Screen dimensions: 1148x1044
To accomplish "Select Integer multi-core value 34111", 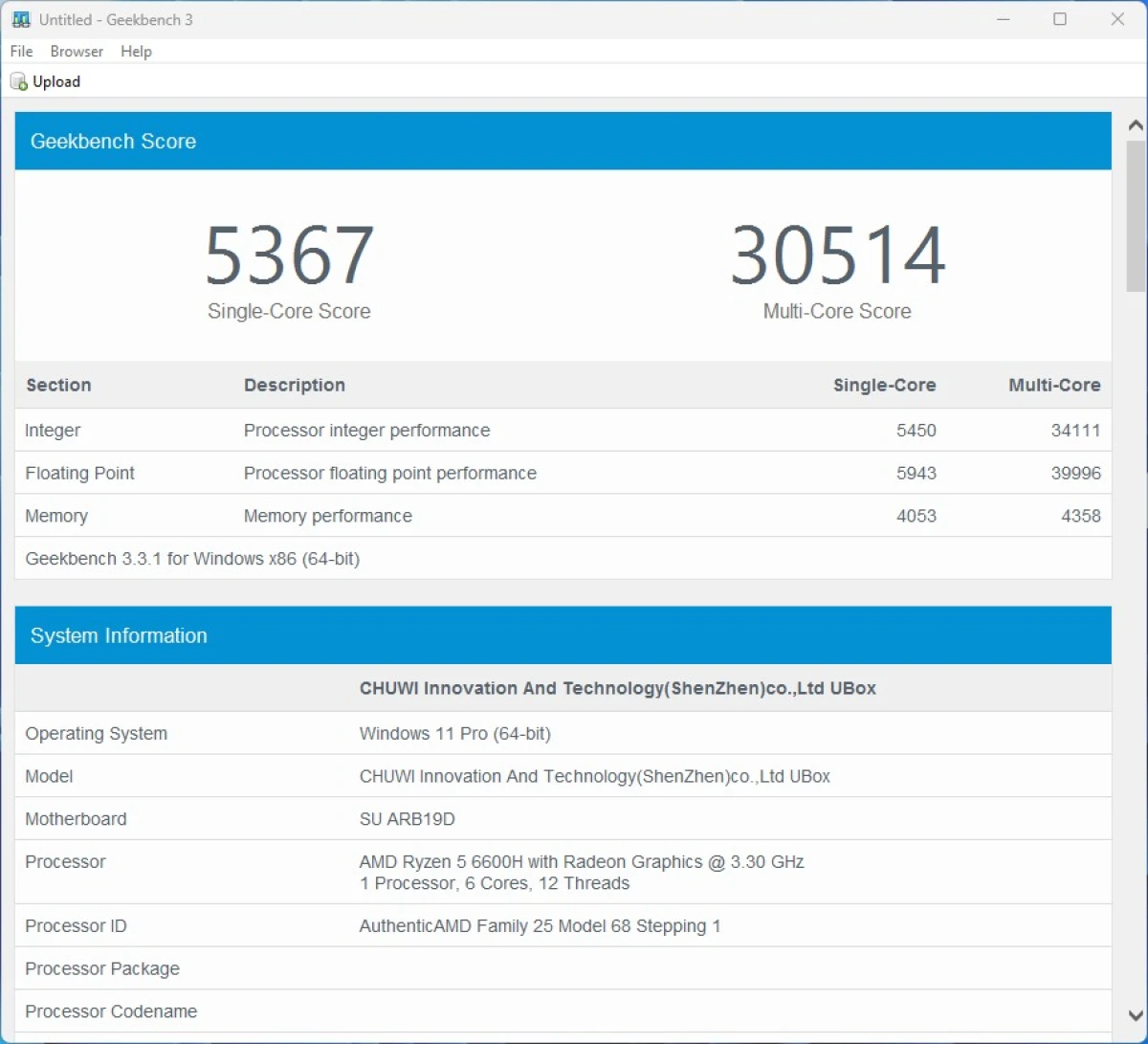I will 1076,431.
